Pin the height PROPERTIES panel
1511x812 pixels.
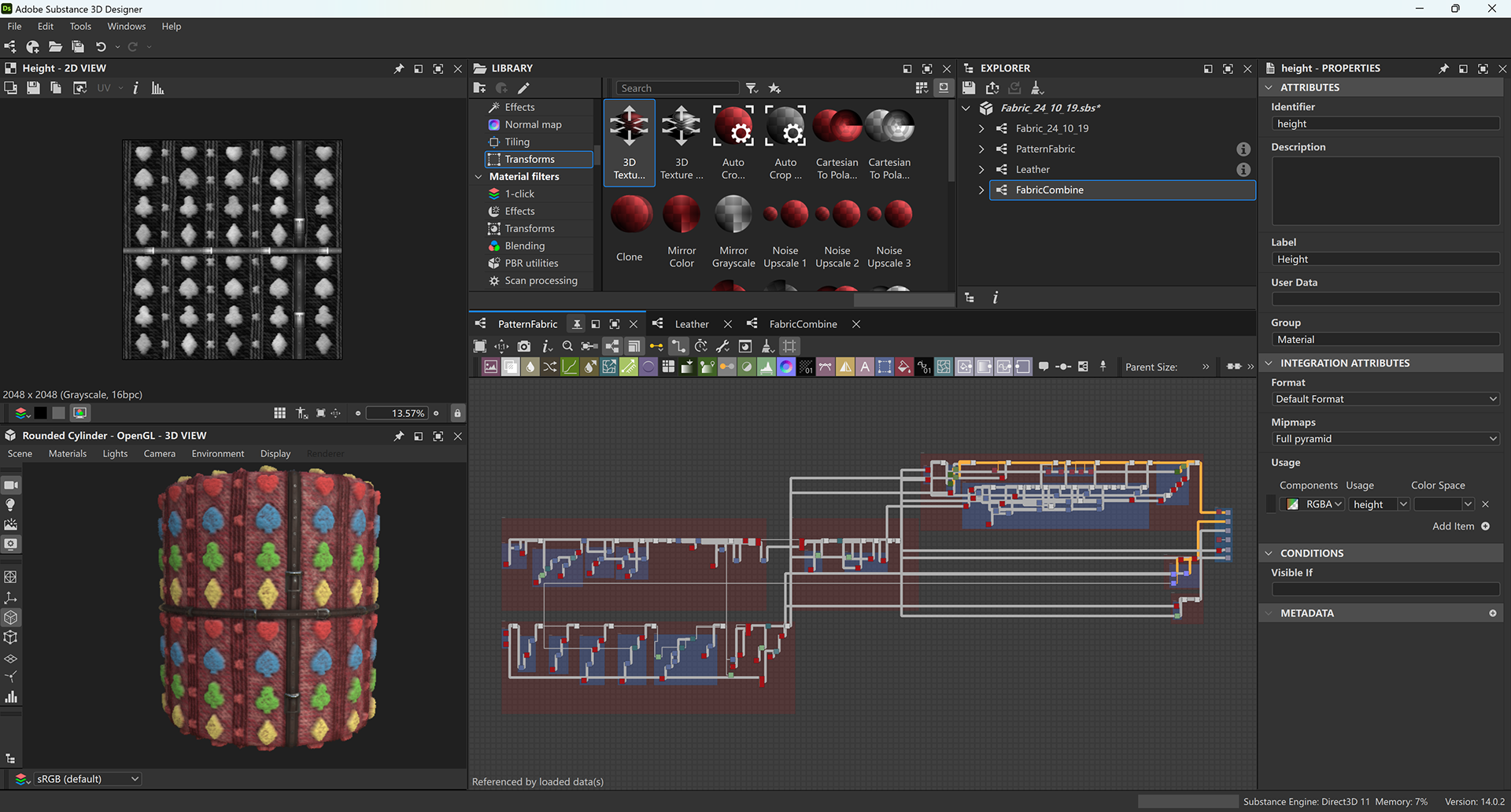point(1443,68)
